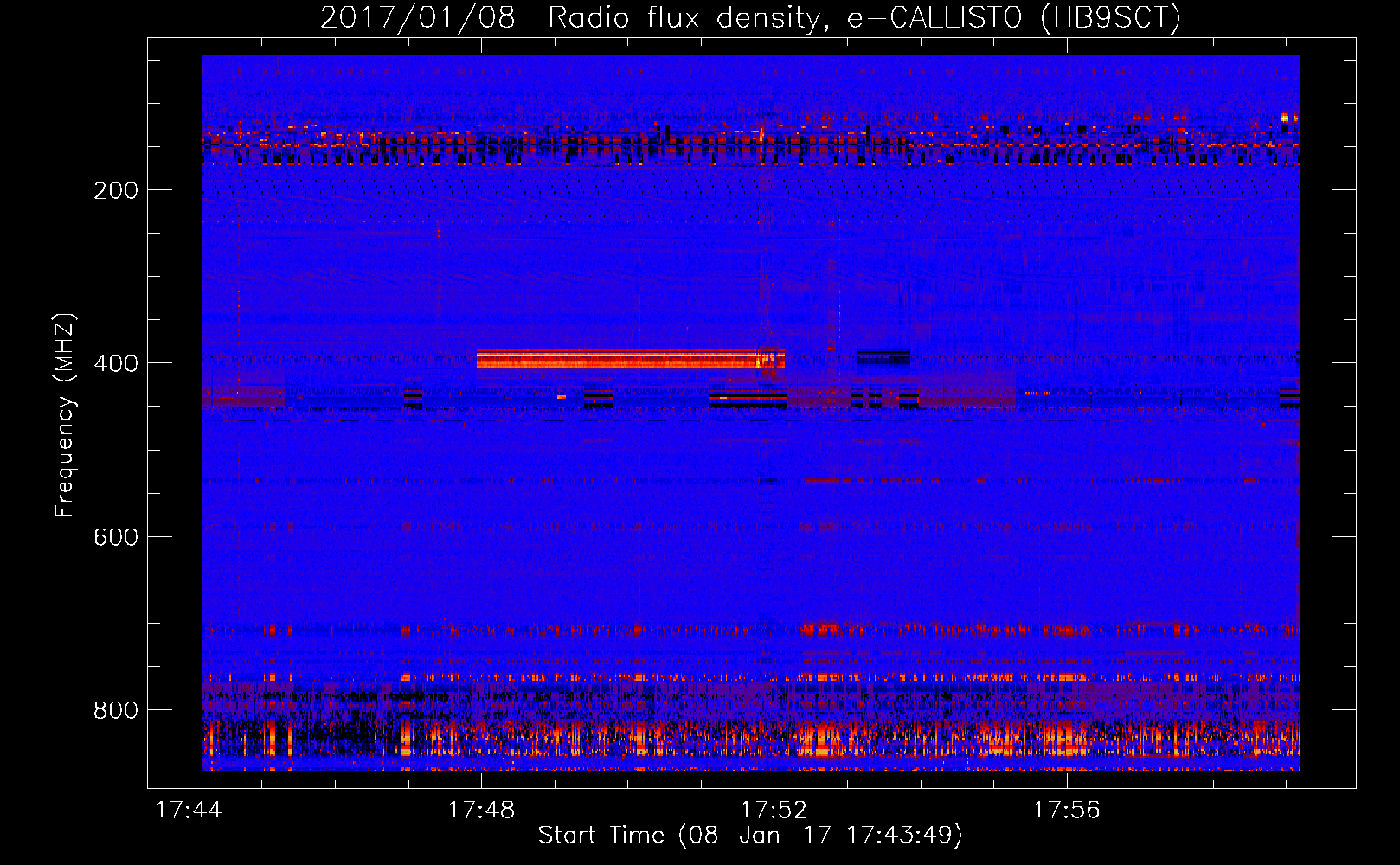The width and height of the screenshot is (1400, 865).
Task: Click the 600 frequency tick label
Action: tap(116, 537)
